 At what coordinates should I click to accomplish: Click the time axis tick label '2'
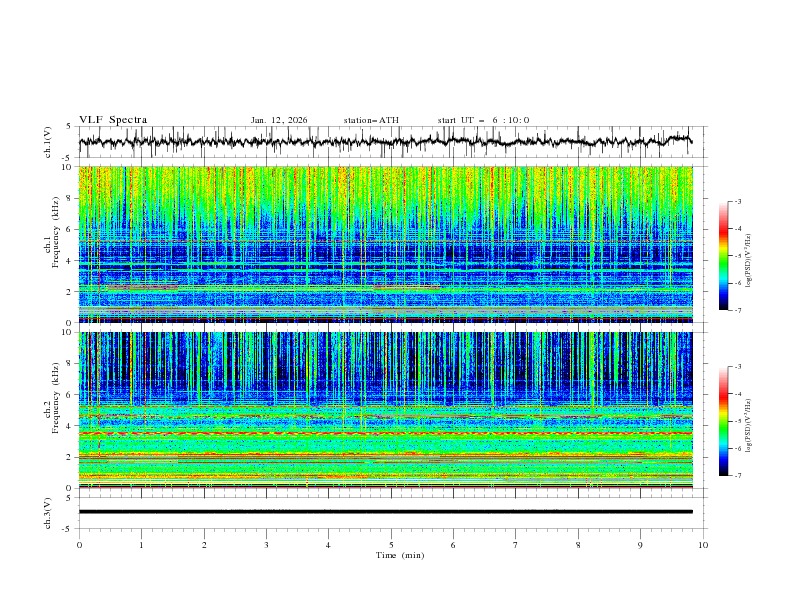click(204, 545)
